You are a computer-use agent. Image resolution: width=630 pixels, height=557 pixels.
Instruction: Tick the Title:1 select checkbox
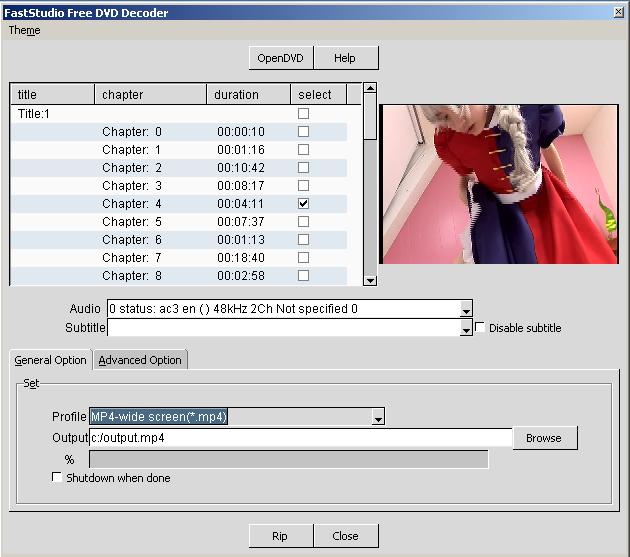pos(303,114)
